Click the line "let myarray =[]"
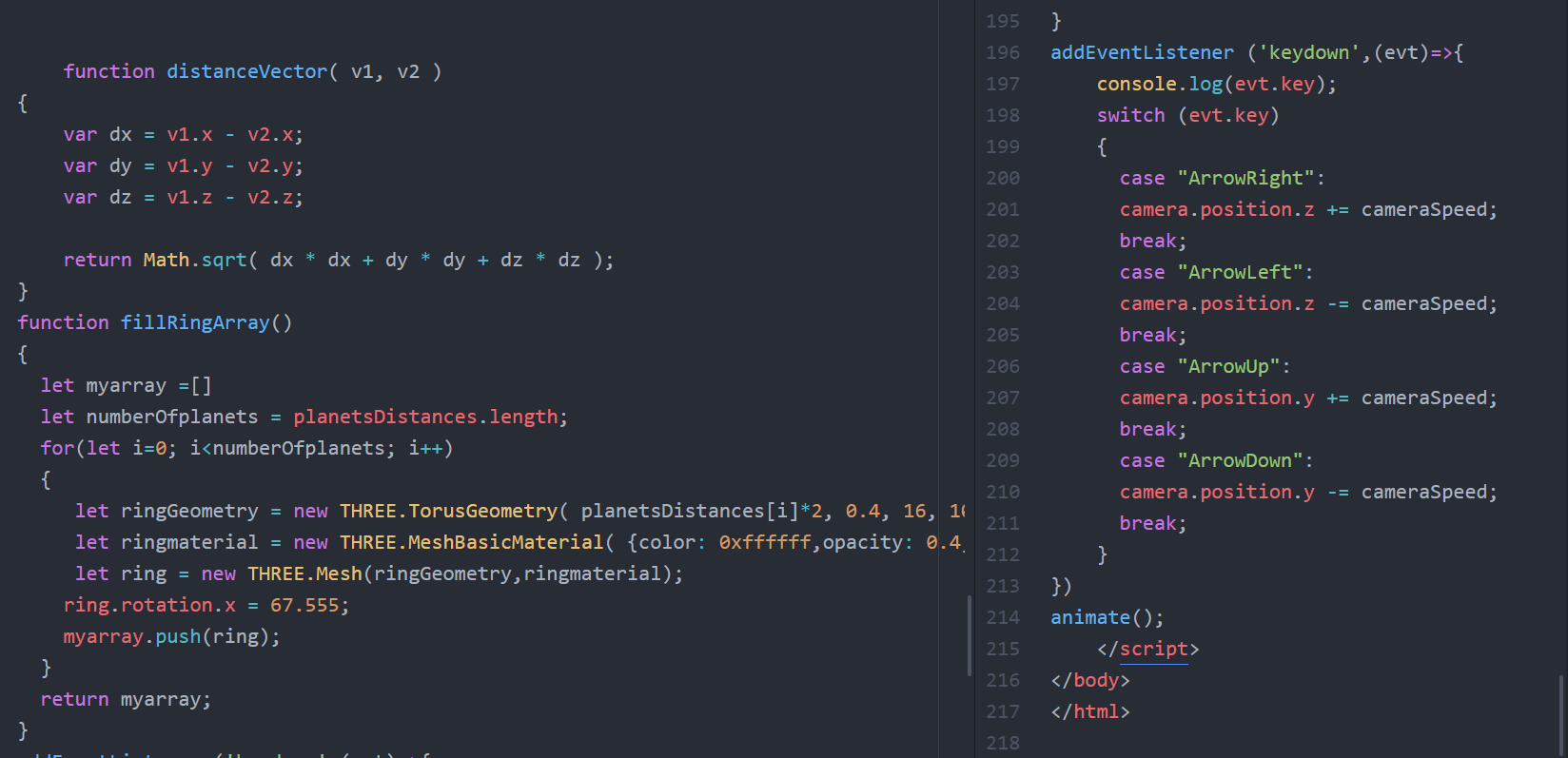Screen dimensions: 1568x758 click(x=126, y=385)
